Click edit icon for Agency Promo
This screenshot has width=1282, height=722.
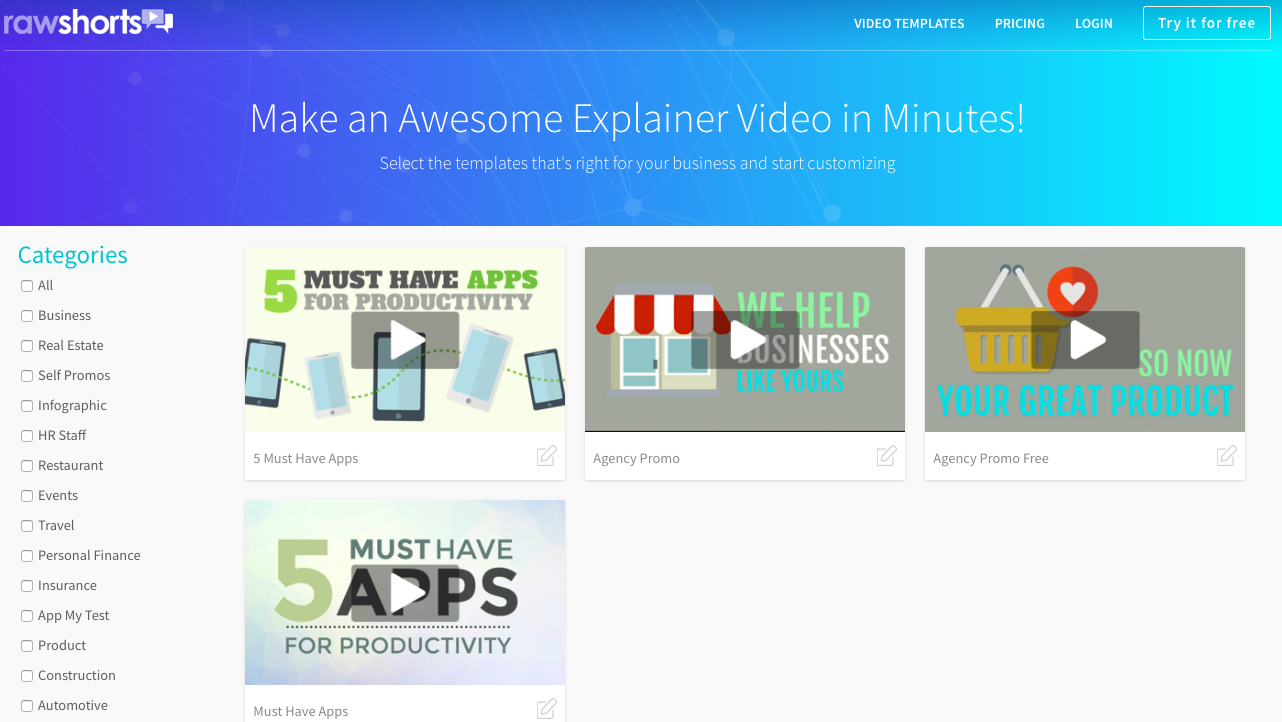point(886,457)
